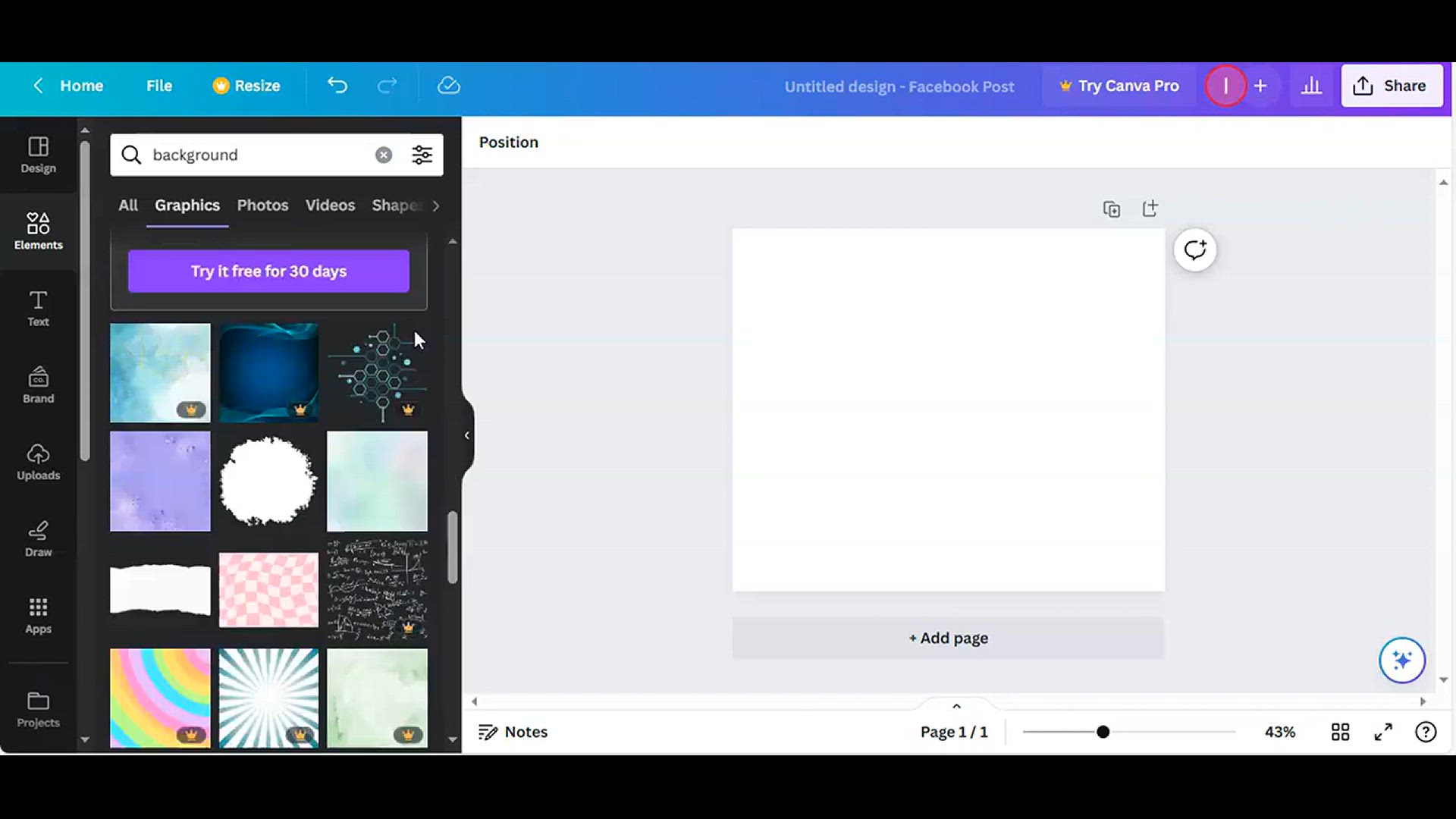
Task: Click the blank canvas page
Action: click(948, 409)
